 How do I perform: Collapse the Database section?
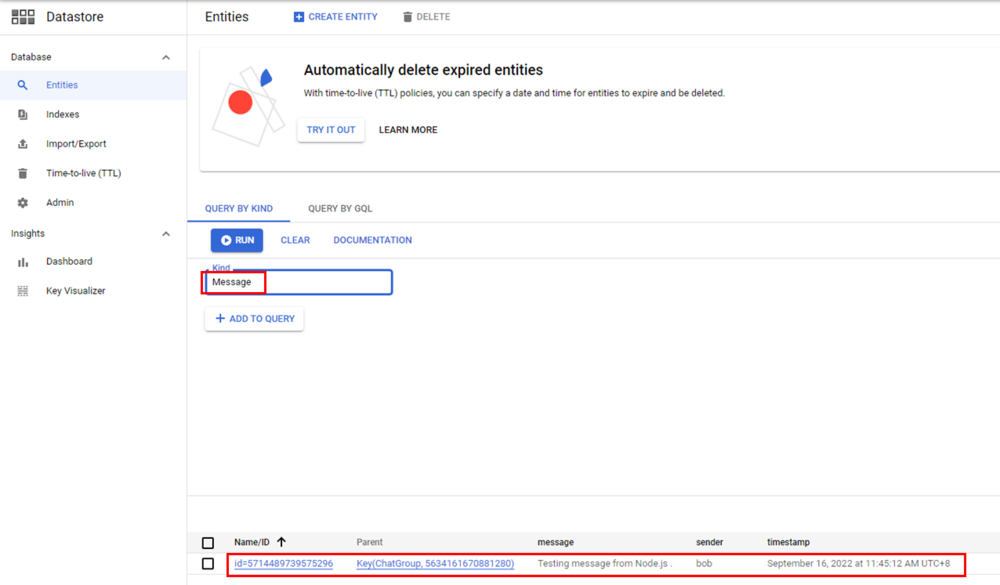click(x=166, y=56)
